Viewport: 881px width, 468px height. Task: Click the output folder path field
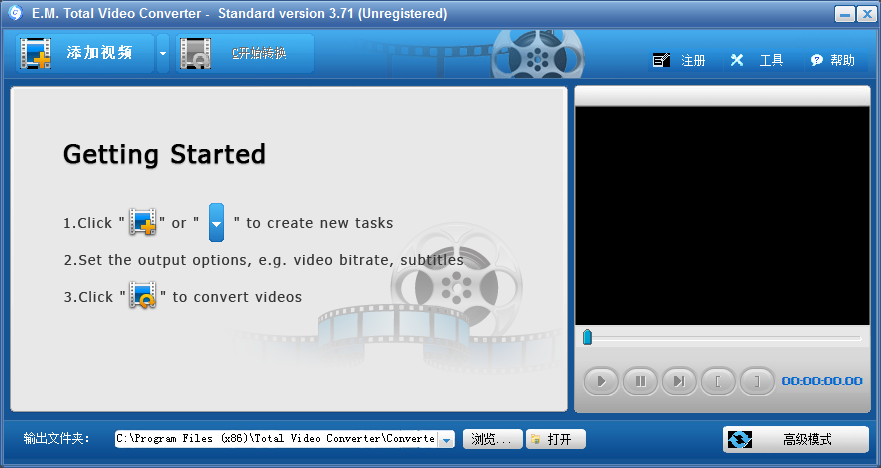click(276, 439)
